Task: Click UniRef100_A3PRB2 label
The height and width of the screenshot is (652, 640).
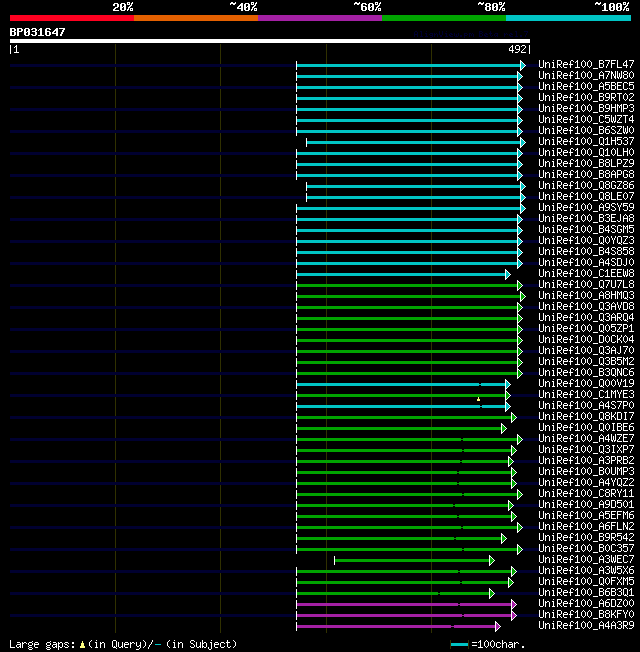Action: coord(586,461)
